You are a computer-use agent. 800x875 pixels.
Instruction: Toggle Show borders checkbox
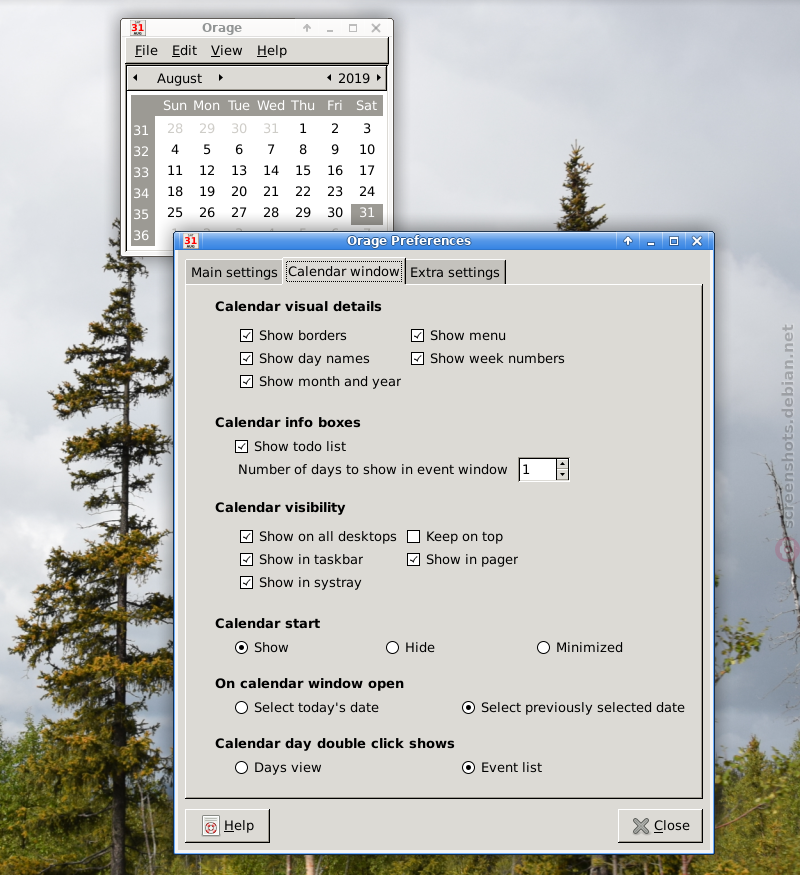point(246,335)
